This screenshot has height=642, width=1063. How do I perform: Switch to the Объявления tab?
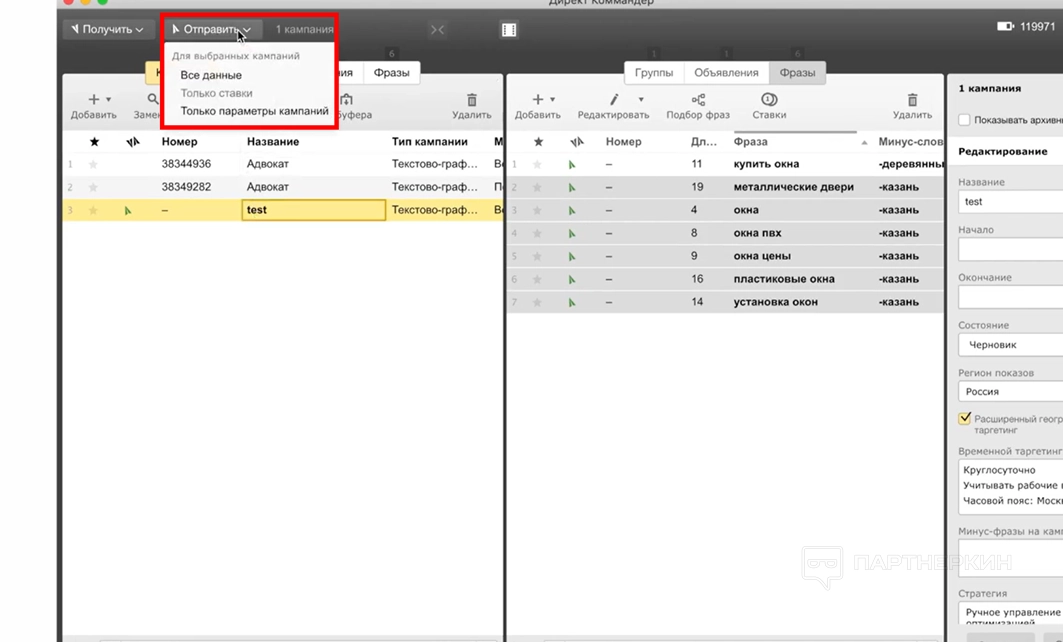pos(726,73)
